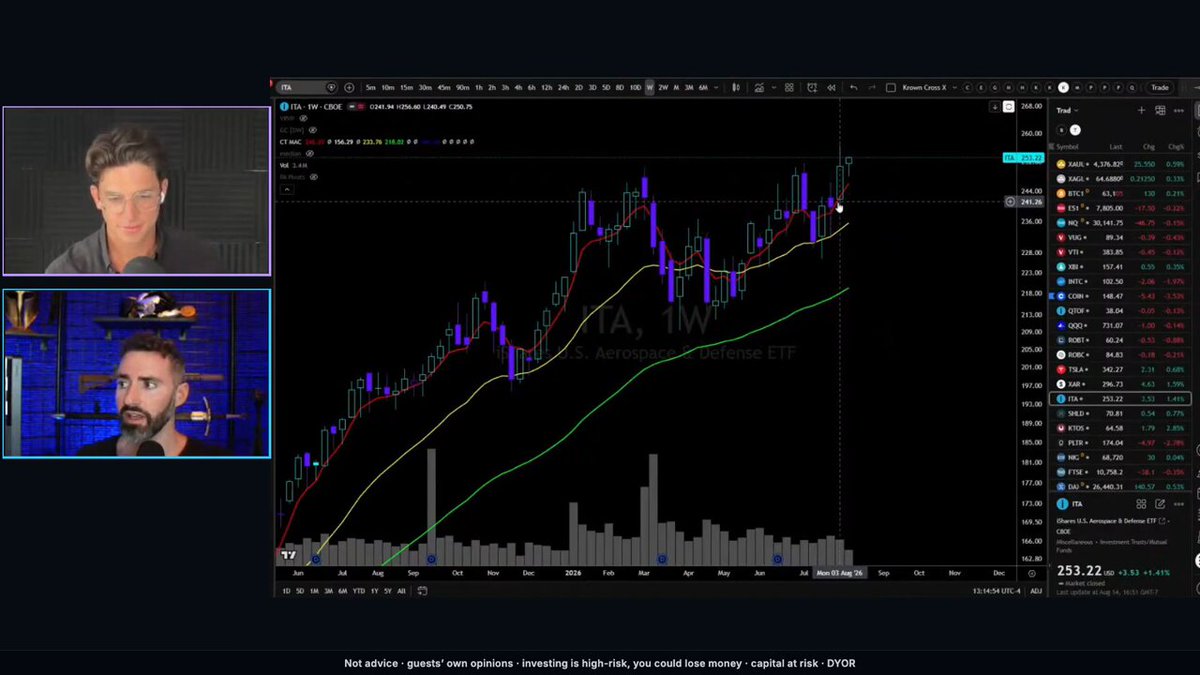1200x675 pixels.
Task: Add symbol to watchlist plus icon
Action: (1142, 110)
